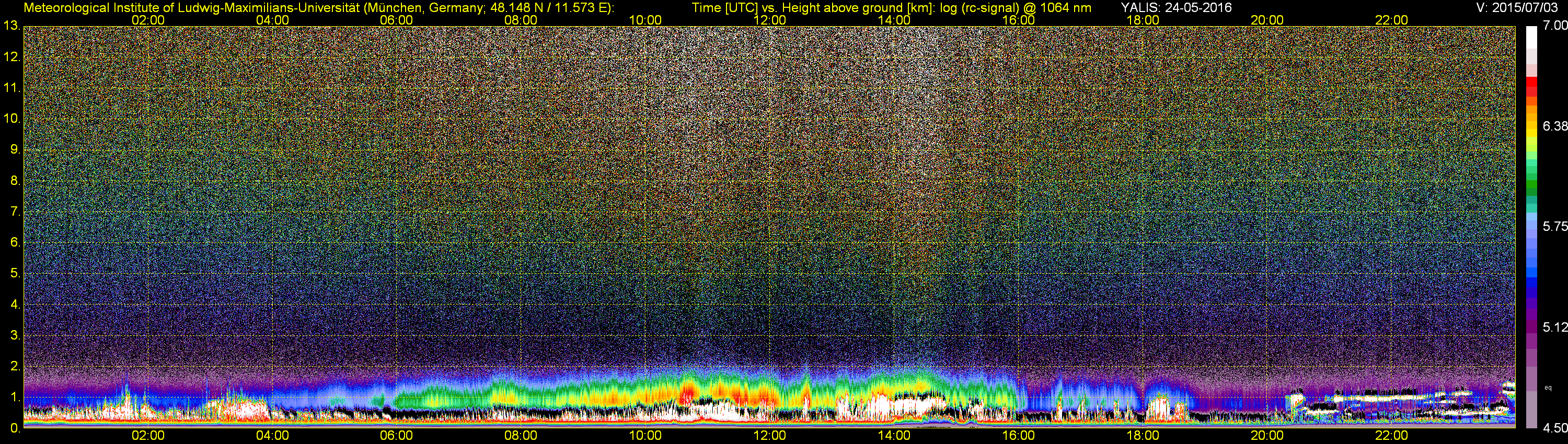Click the '2.' height axis label
The height and width of the screenshot is (444, 1568).
(15, 366)
